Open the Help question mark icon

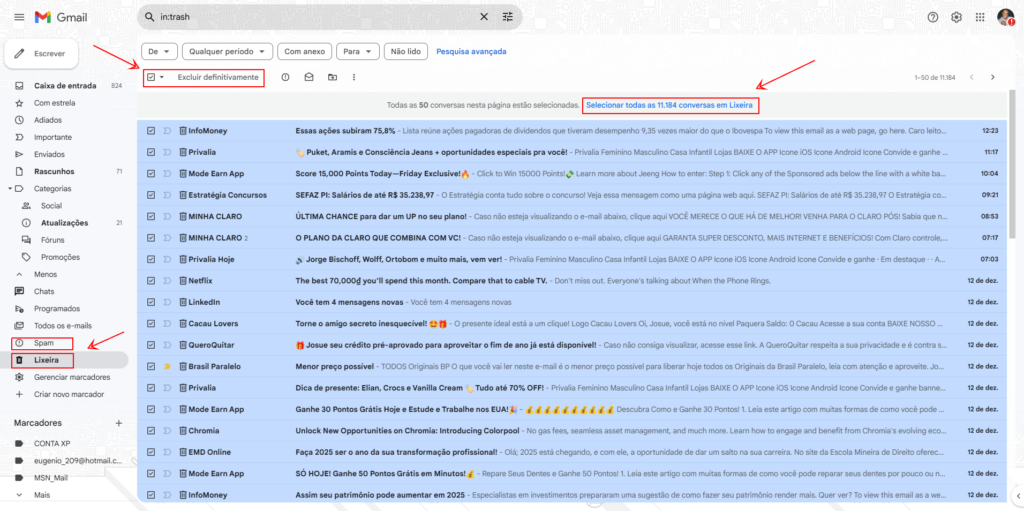coord(933,17)
